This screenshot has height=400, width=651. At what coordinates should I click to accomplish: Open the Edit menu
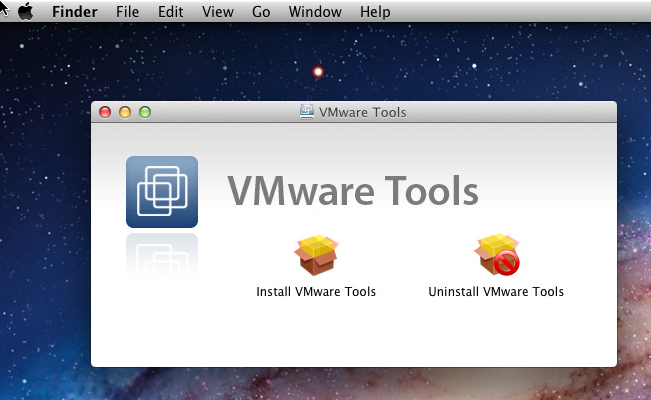(170, 12)
